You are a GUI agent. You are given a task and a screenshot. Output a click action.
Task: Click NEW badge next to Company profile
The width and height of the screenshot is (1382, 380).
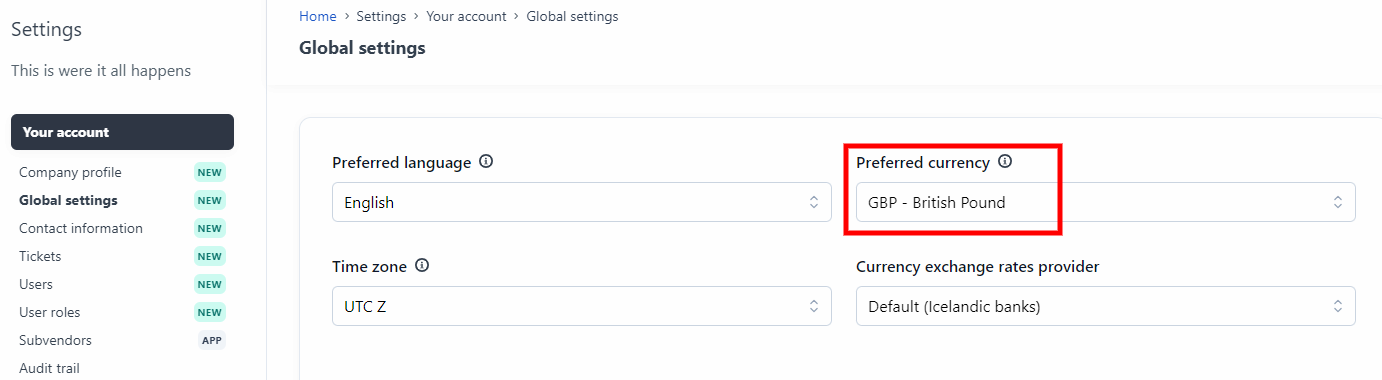pos(210,172)
